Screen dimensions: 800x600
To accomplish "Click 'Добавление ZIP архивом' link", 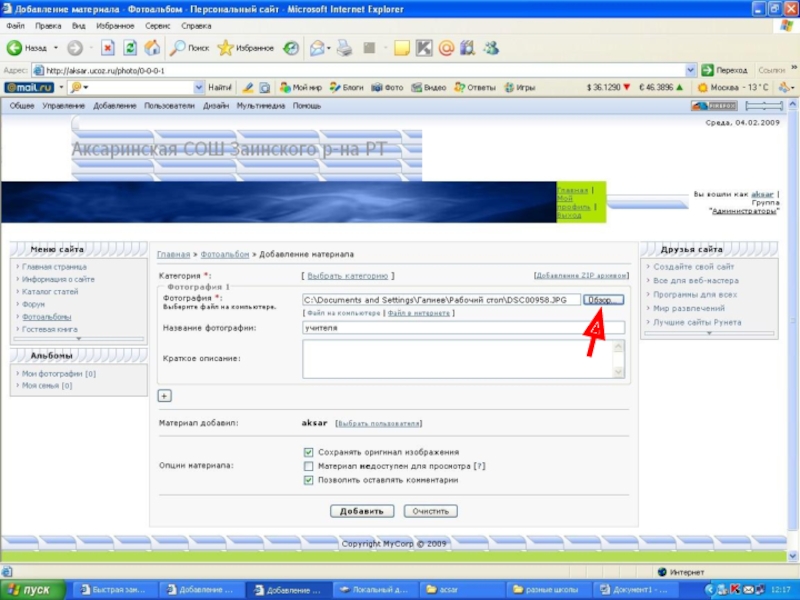I will tap(581, 276).
